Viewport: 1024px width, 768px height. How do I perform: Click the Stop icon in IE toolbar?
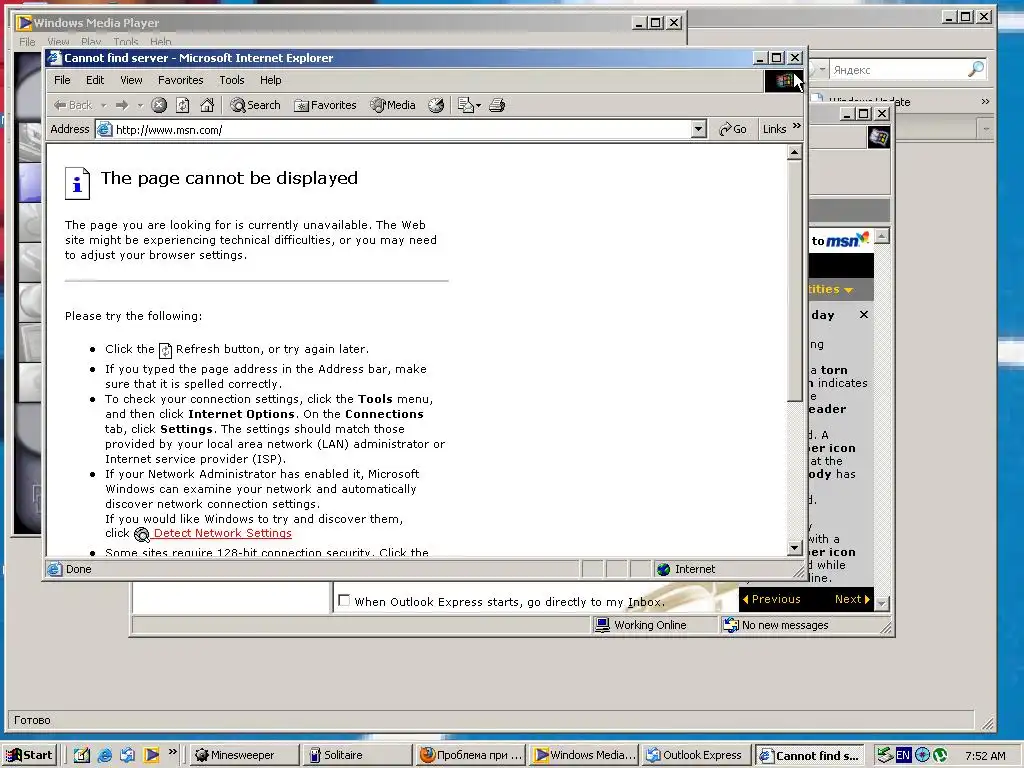[159, 105]
